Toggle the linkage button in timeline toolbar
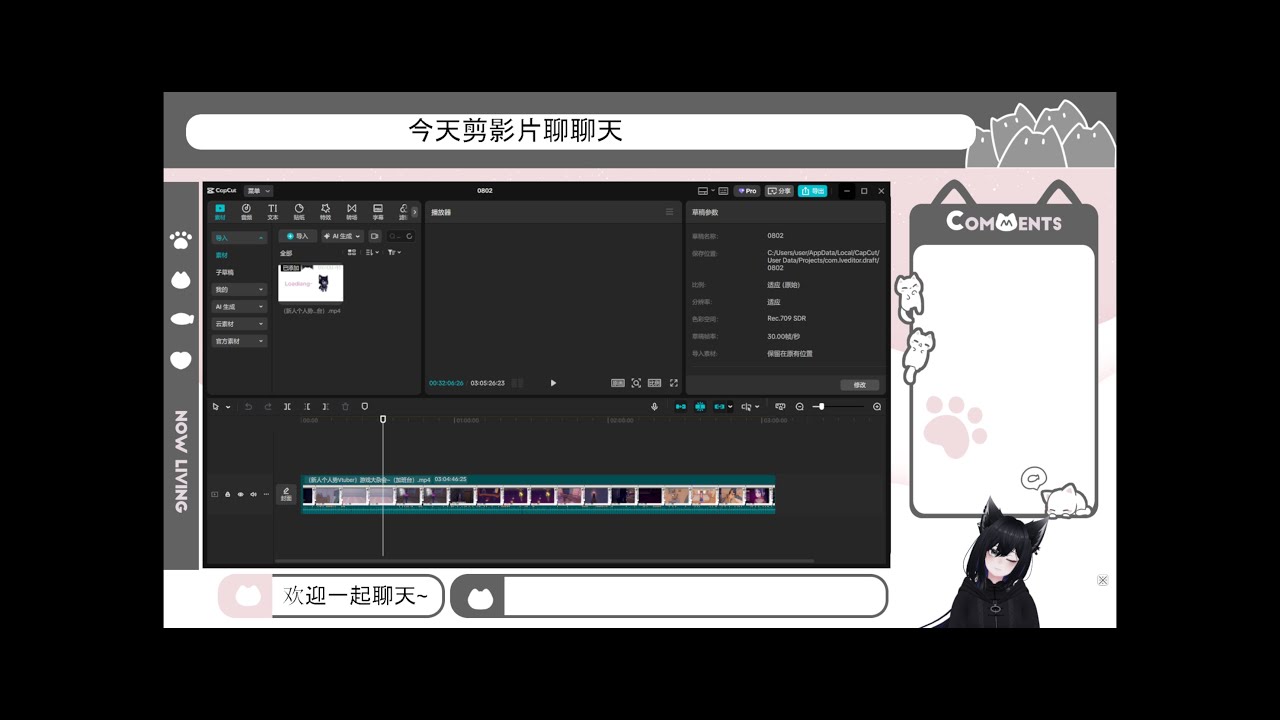Screen dimensions: 1280x720 [720, 407]
